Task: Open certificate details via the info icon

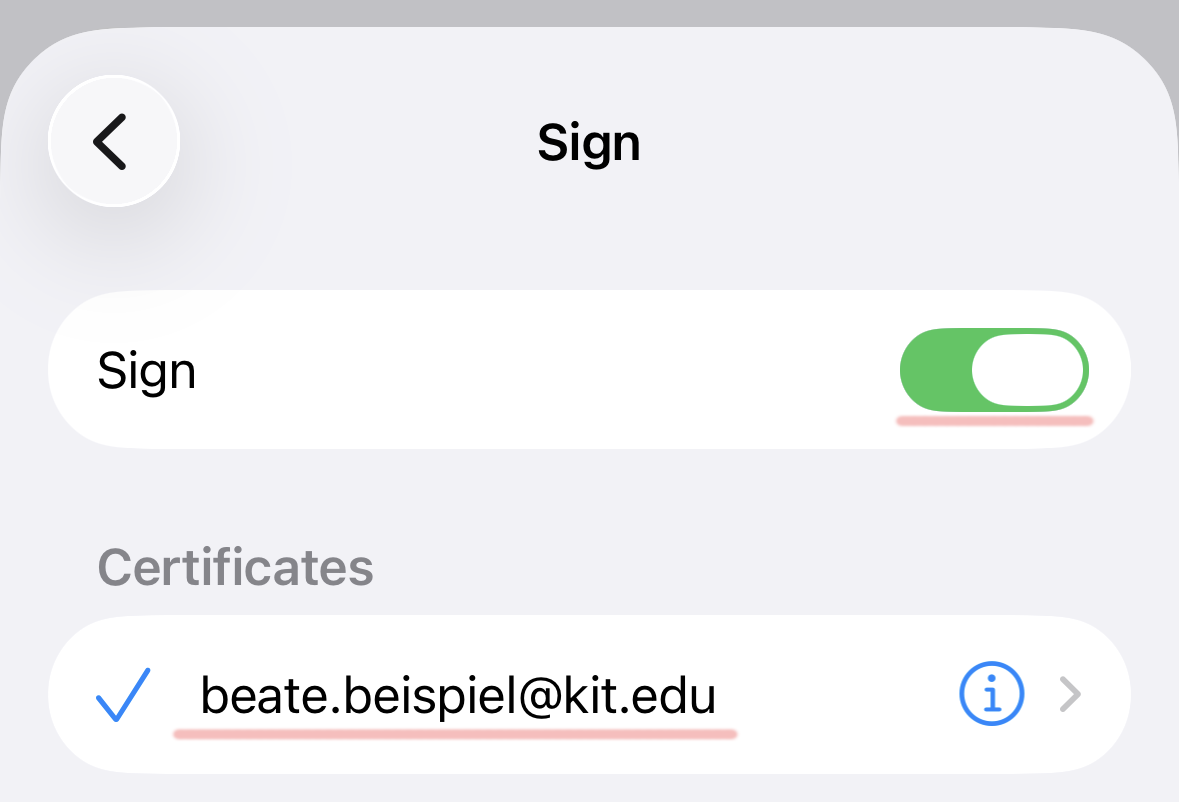Action: click(991, 694)
